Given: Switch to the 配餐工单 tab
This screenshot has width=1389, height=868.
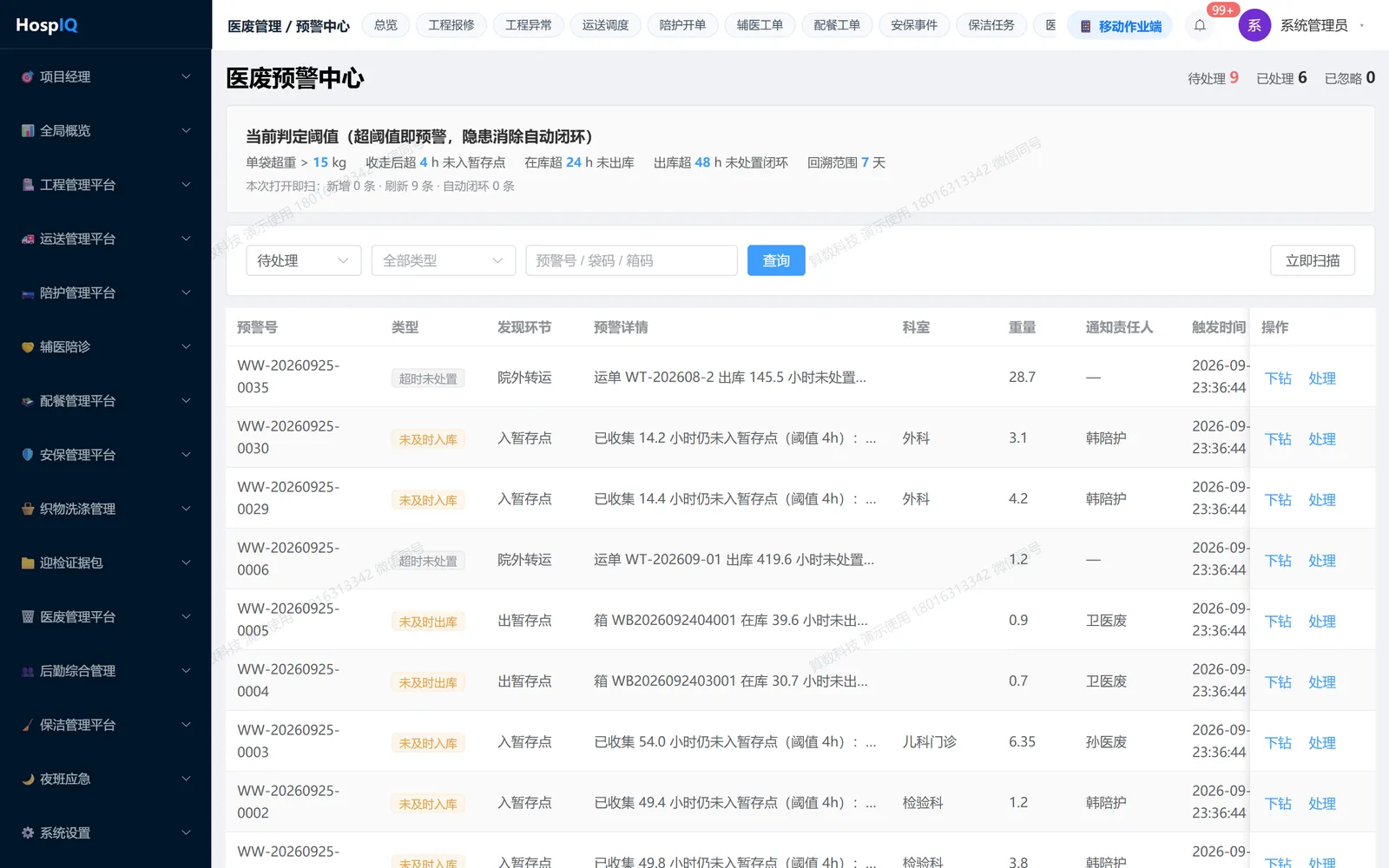Looking at the screenshot, I should point(837,25).
